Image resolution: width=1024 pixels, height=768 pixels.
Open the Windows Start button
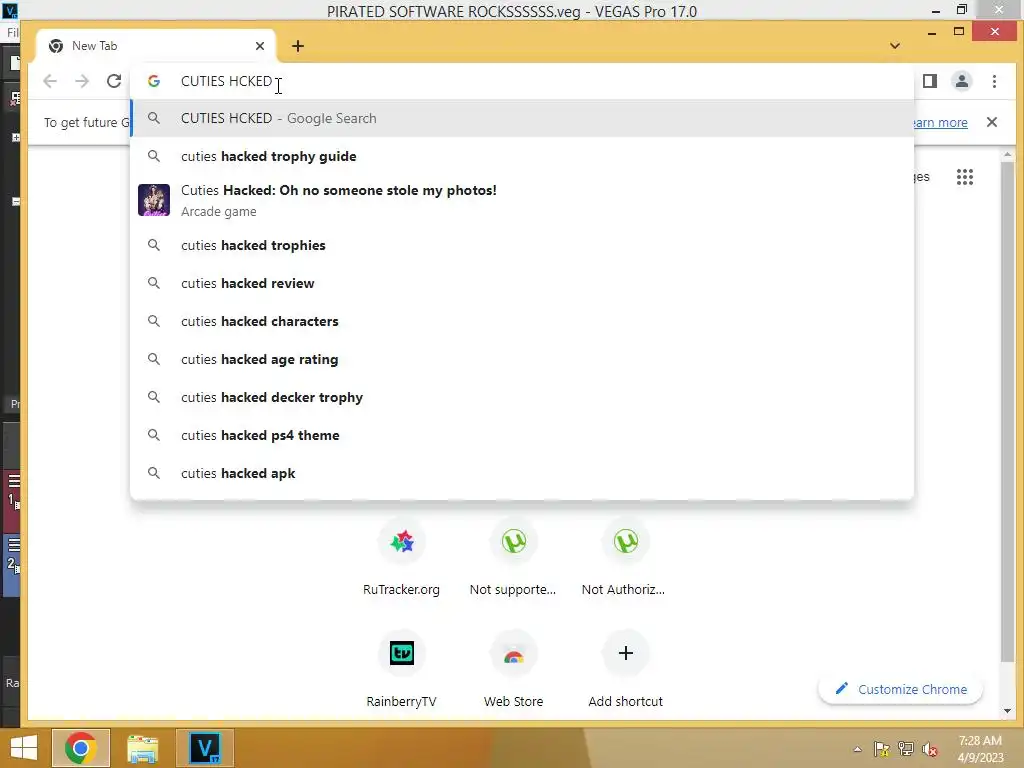(x=24, y=748)
